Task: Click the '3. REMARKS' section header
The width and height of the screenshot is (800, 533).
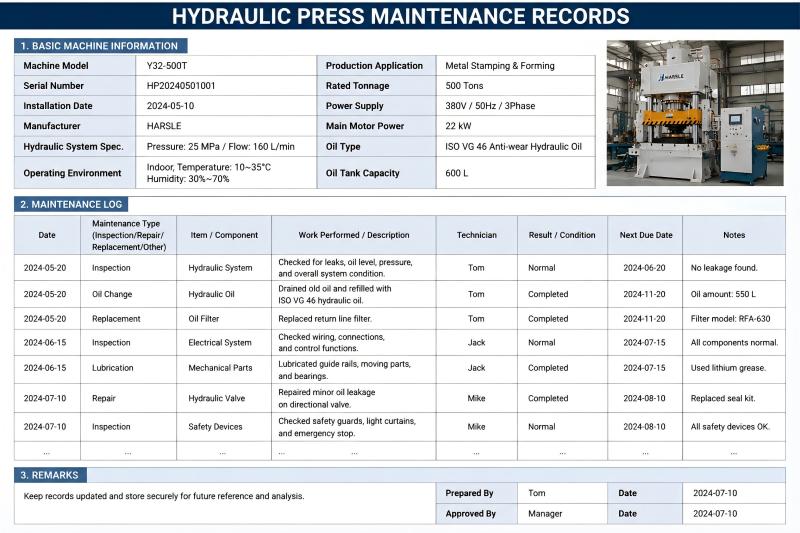Action: tap(50, 475)
